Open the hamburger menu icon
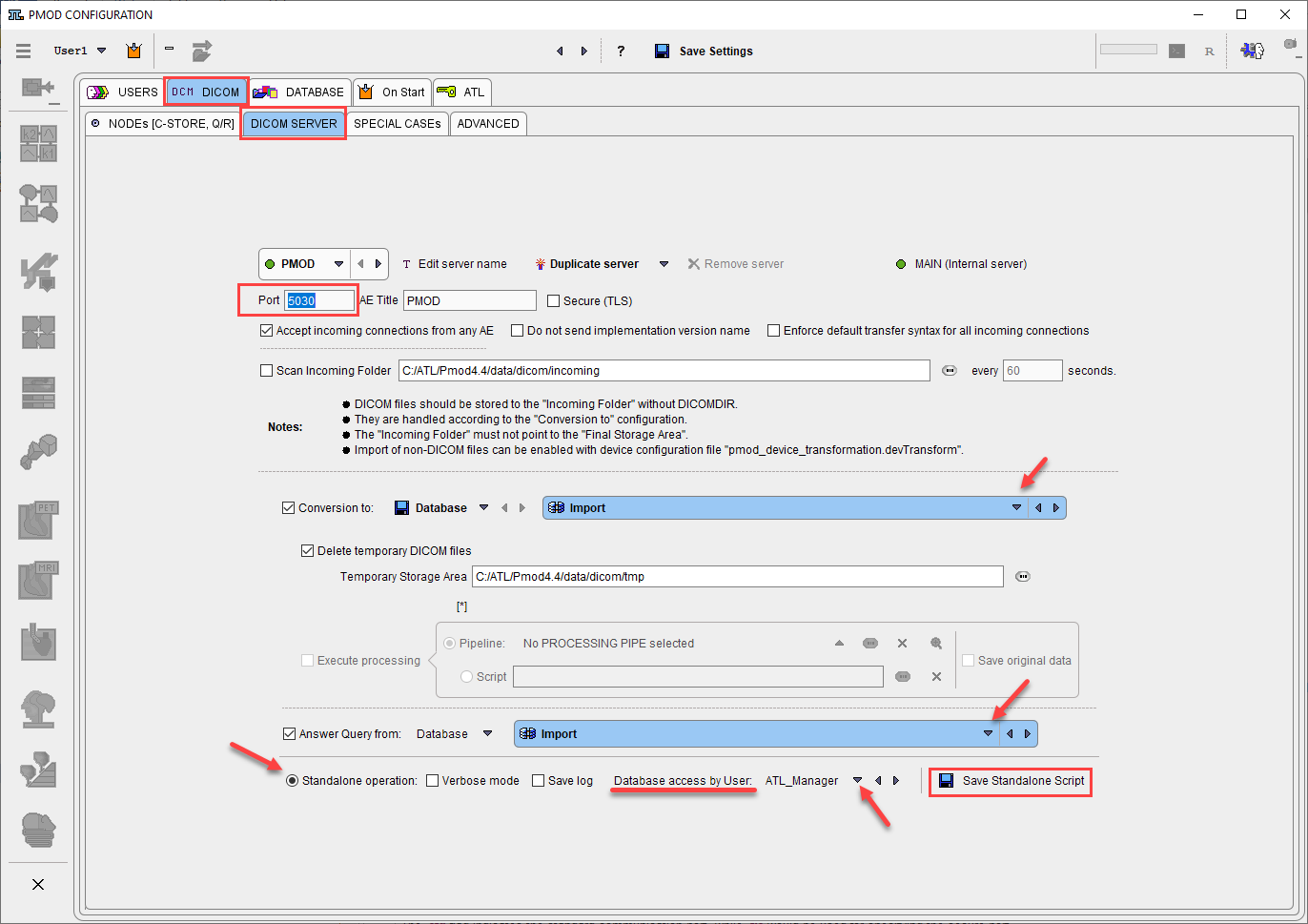The height and width of the screenshot is (924, 1308). click(24, 51)
